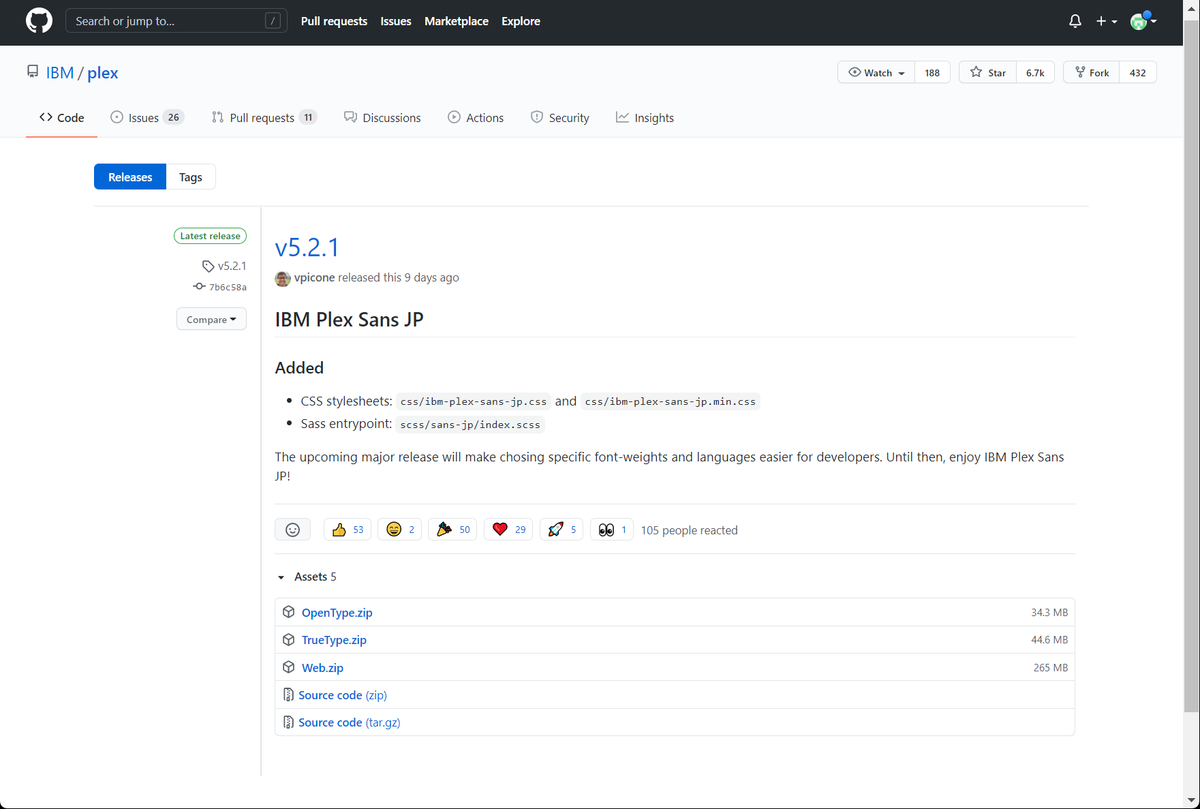Star the plex repository

tap(988, 73)
